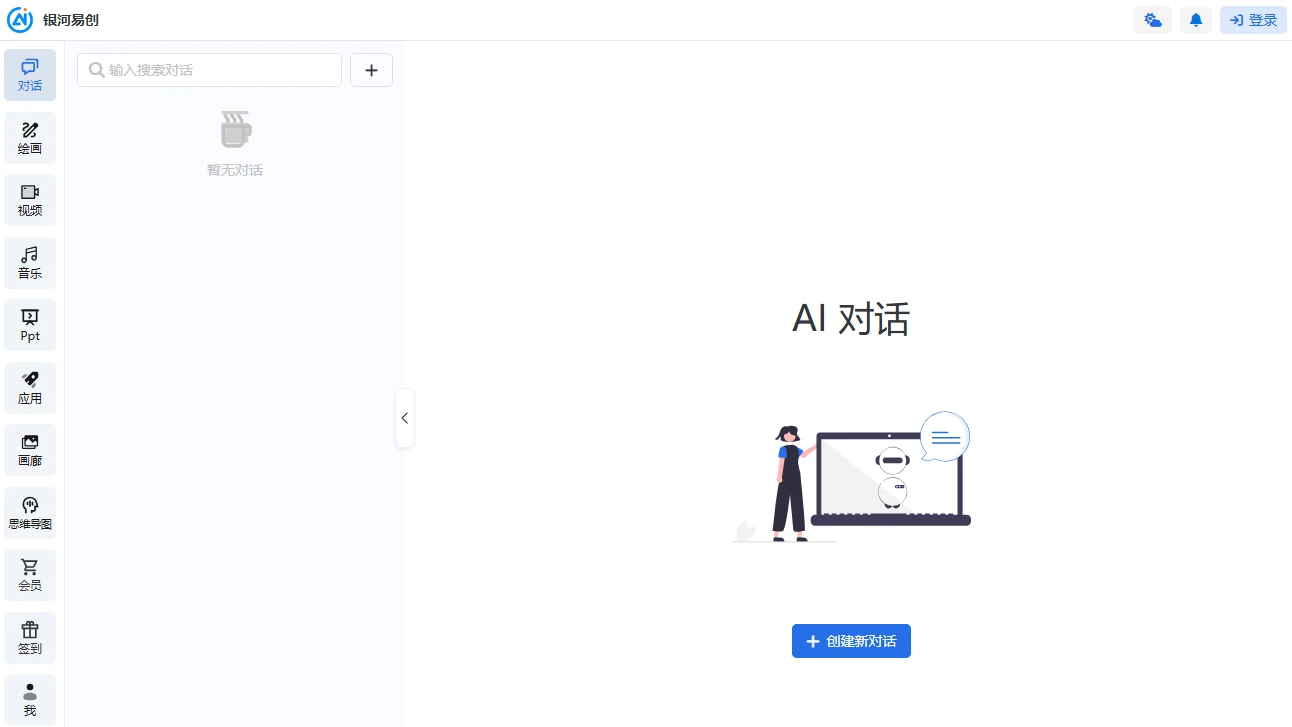Open the 我 profile section

coord(30,698)
